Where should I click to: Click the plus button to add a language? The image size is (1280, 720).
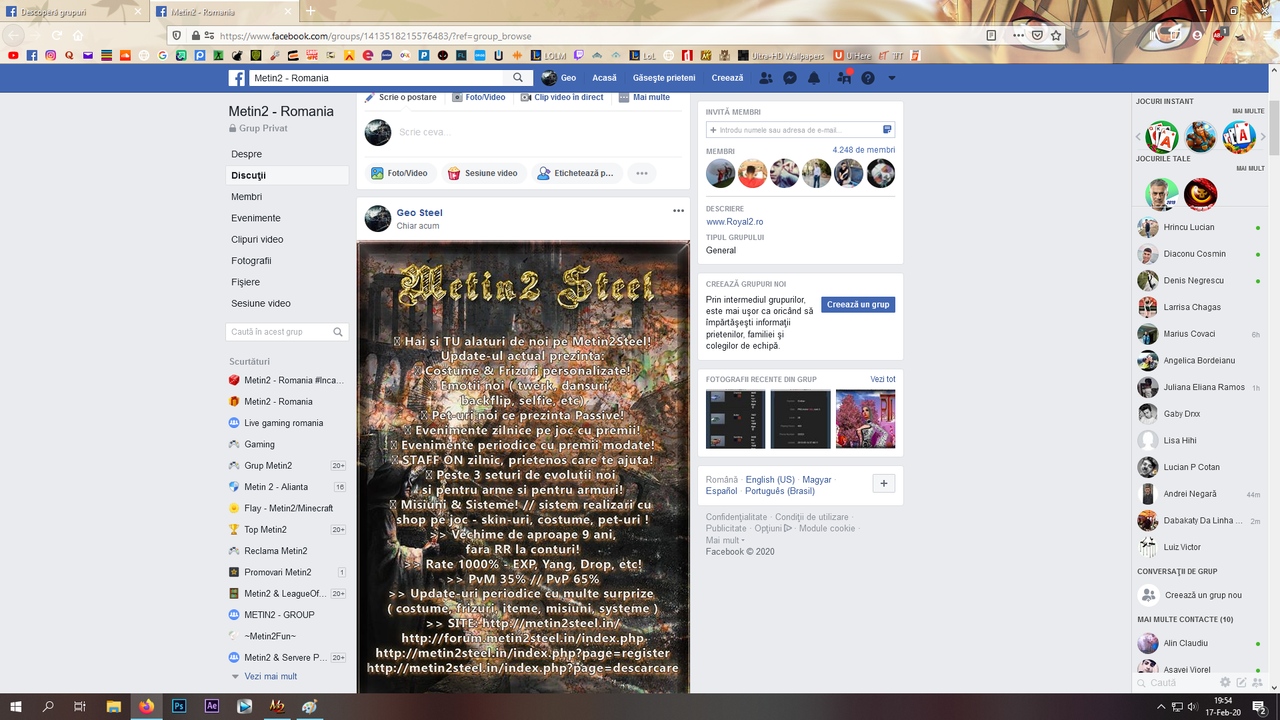(x=884, y=484)
